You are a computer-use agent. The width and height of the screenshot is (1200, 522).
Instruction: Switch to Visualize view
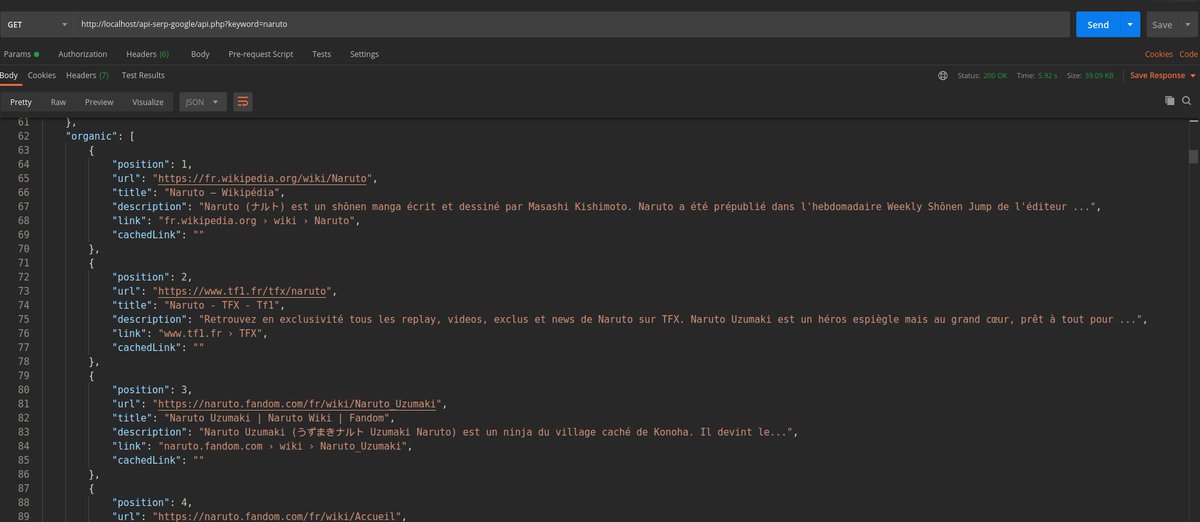click(x=148, y=102)
